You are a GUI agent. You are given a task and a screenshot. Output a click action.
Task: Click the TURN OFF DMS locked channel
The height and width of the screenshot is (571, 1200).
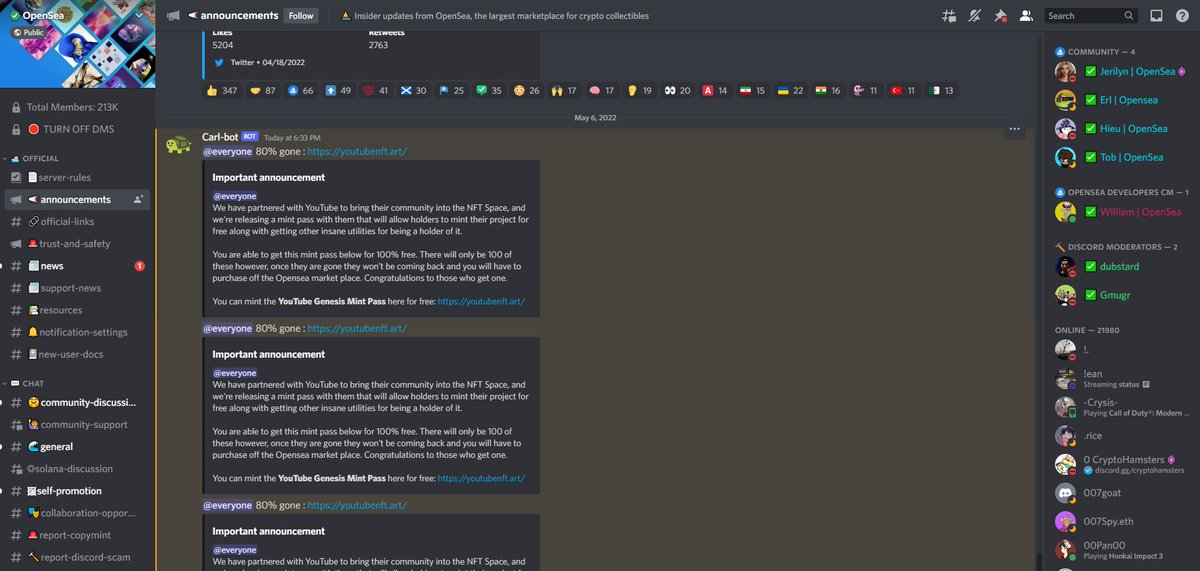77,130
